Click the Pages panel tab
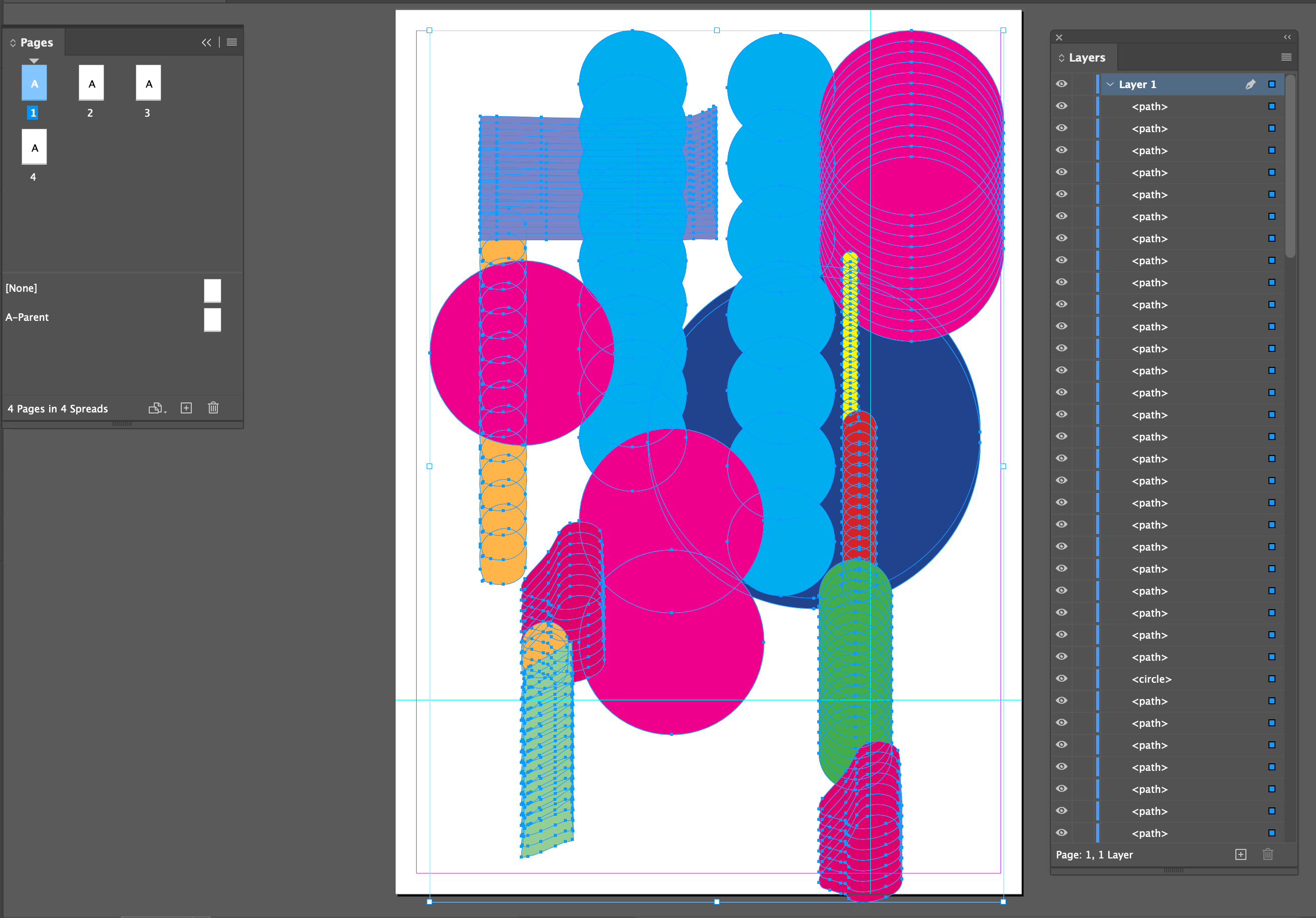The image size is (1316, 918). tap(36, 43)
